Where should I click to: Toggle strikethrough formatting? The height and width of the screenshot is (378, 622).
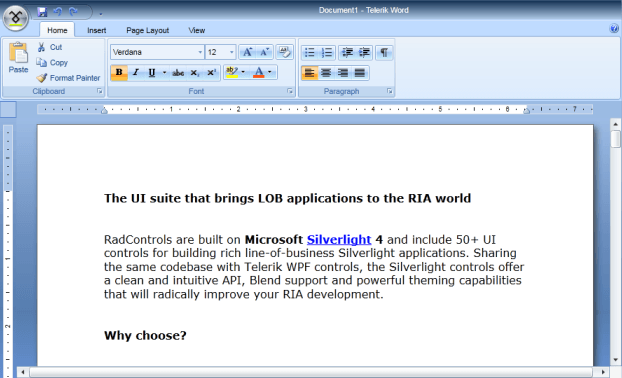[178, 73]
